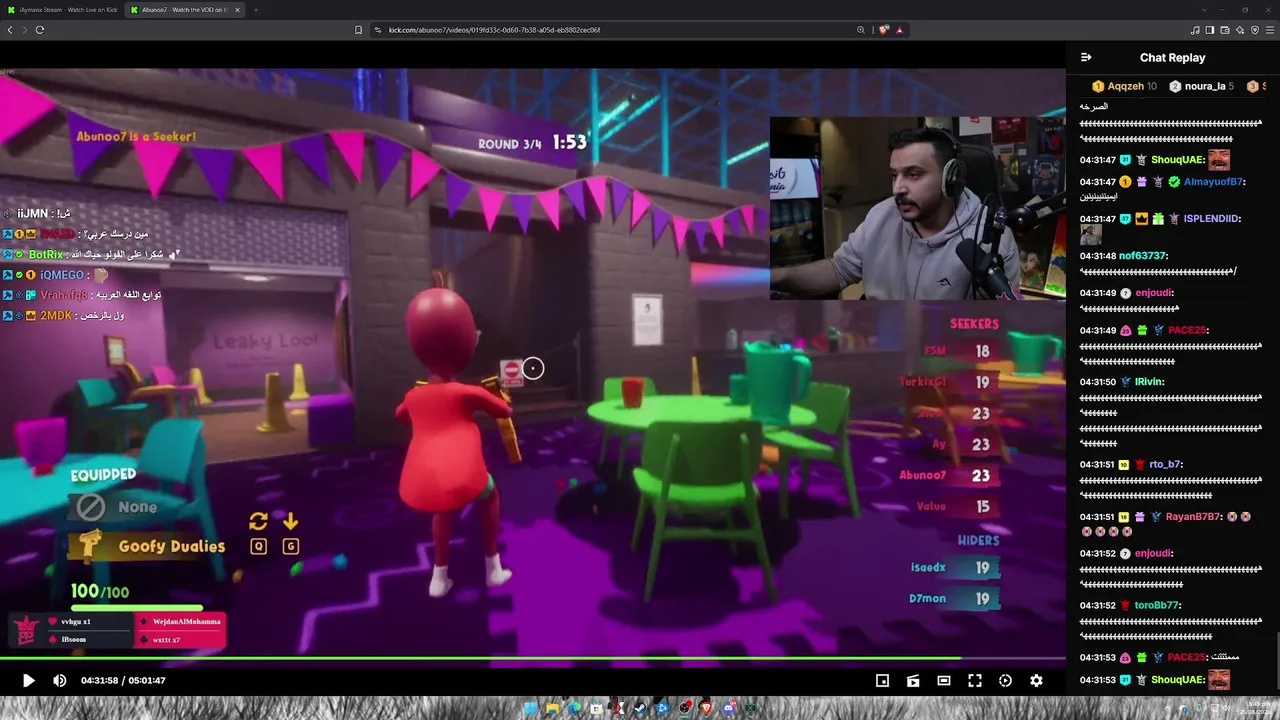The image size is (1280, 720).
Task: Collapse the Chat Replay panel
Action: click(x=1086, y=57)
